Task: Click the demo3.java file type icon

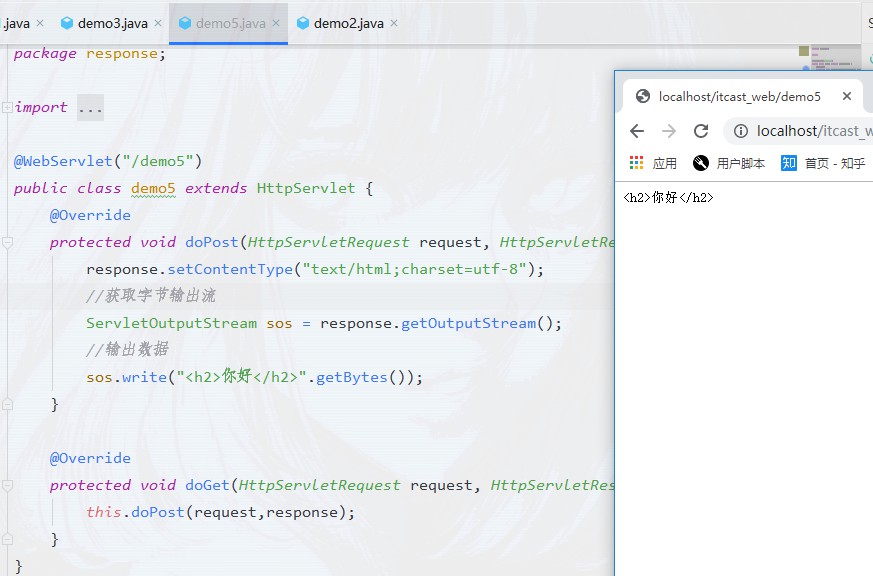Action: (x=67, y=23)
